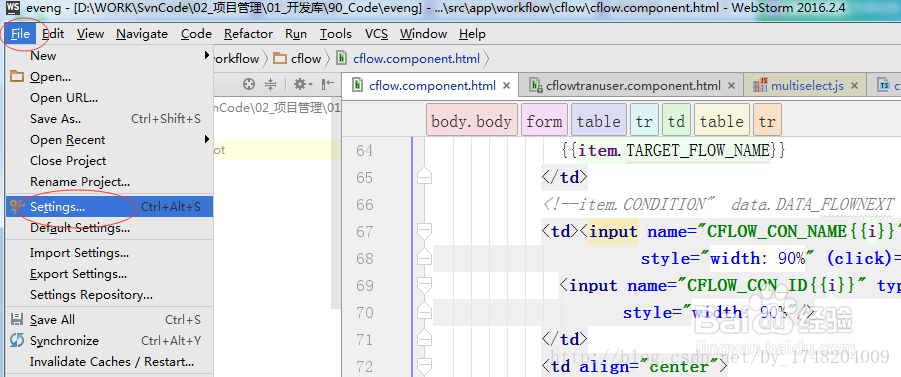Choose Rename Project...
This screenshot has width=901, height=377.
click(109, 182)
